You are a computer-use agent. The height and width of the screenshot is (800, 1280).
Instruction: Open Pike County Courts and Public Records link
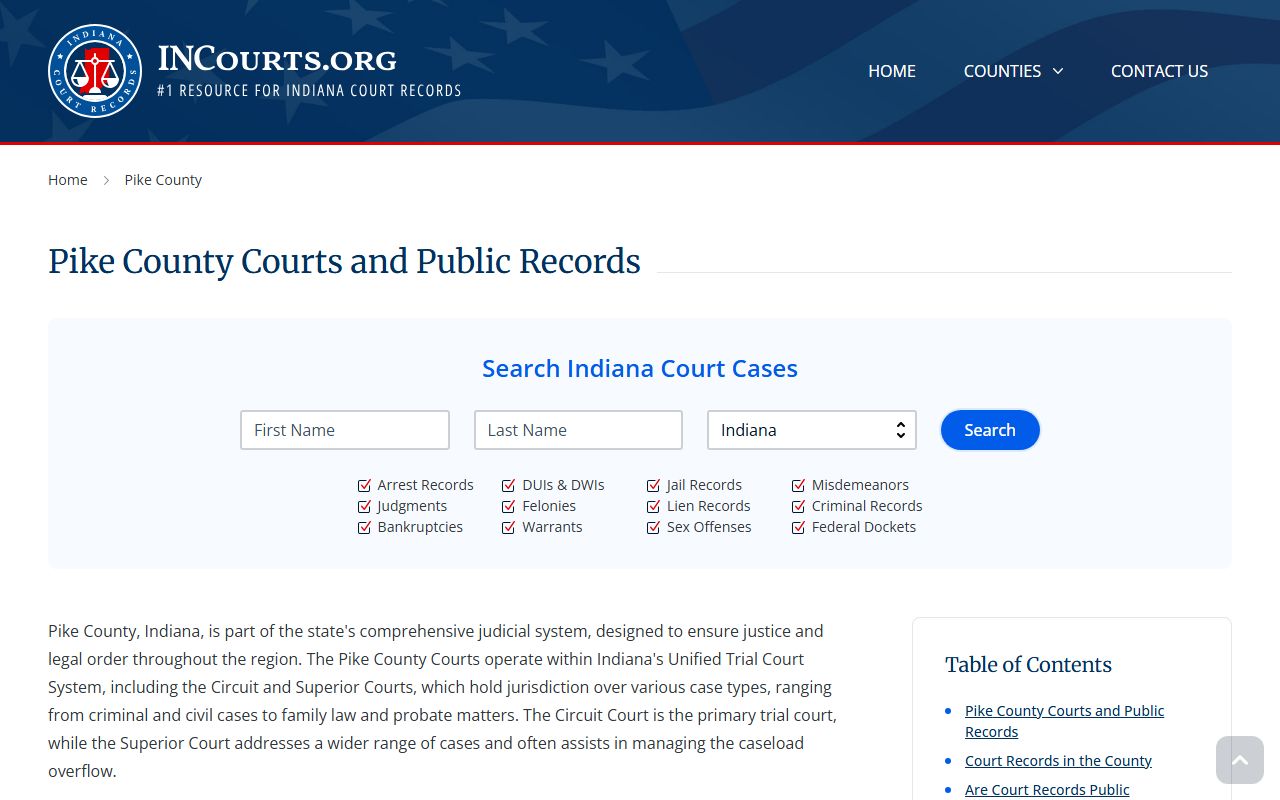coord(1064,721)
